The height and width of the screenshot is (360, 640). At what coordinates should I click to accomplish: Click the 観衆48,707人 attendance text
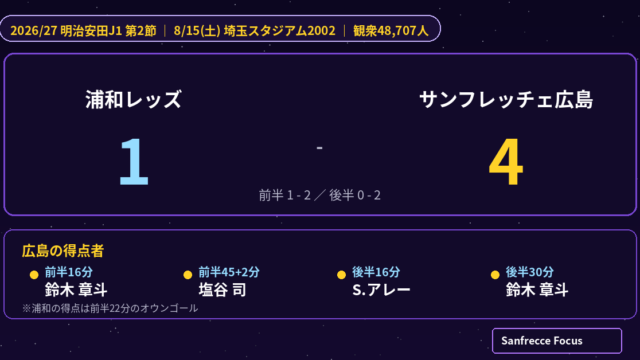tap(391, 31)
